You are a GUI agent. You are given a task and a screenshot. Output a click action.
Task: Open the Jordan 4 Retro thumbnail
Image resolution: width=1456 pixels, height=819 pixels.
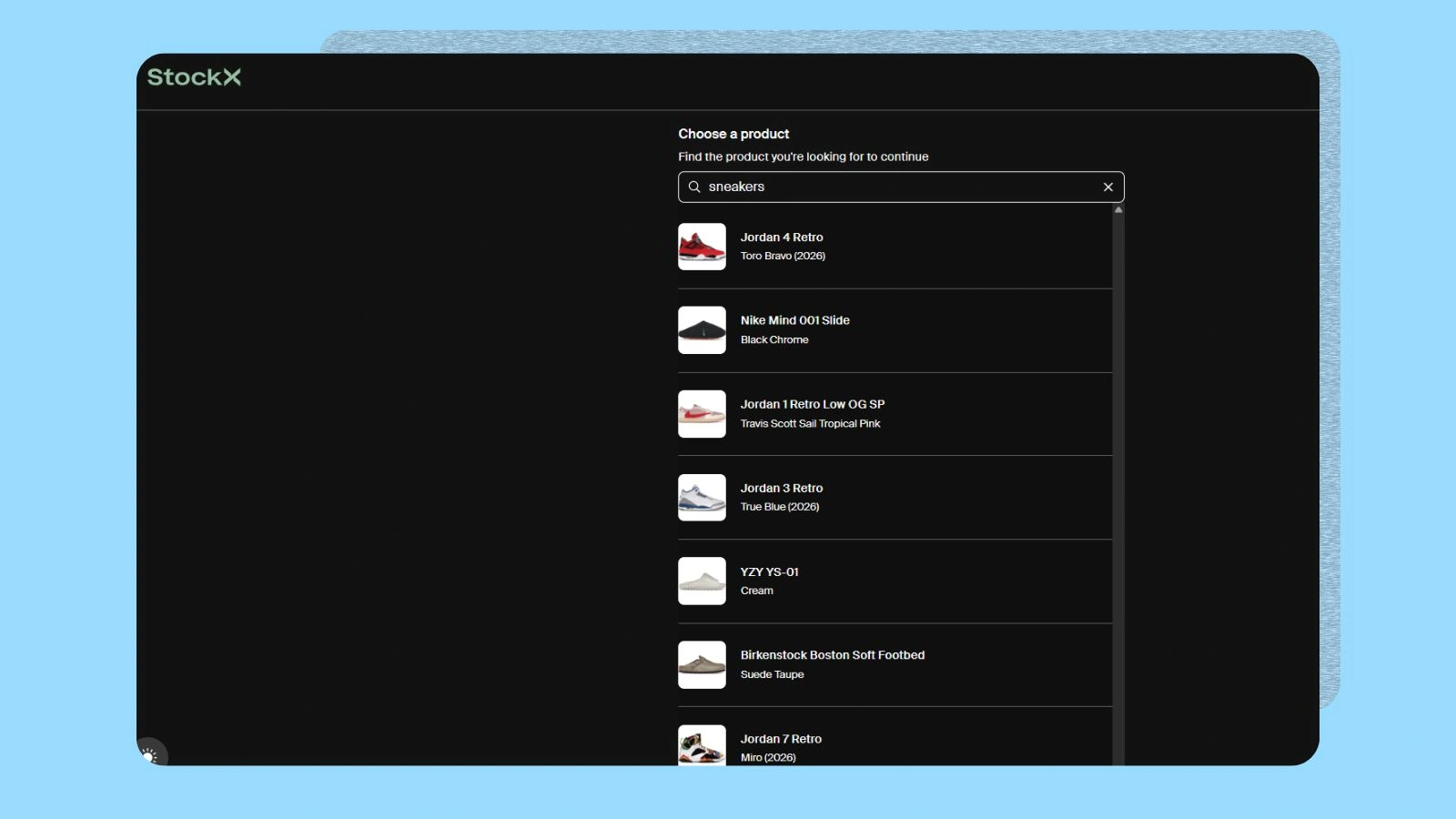click(x=702, y=247)
